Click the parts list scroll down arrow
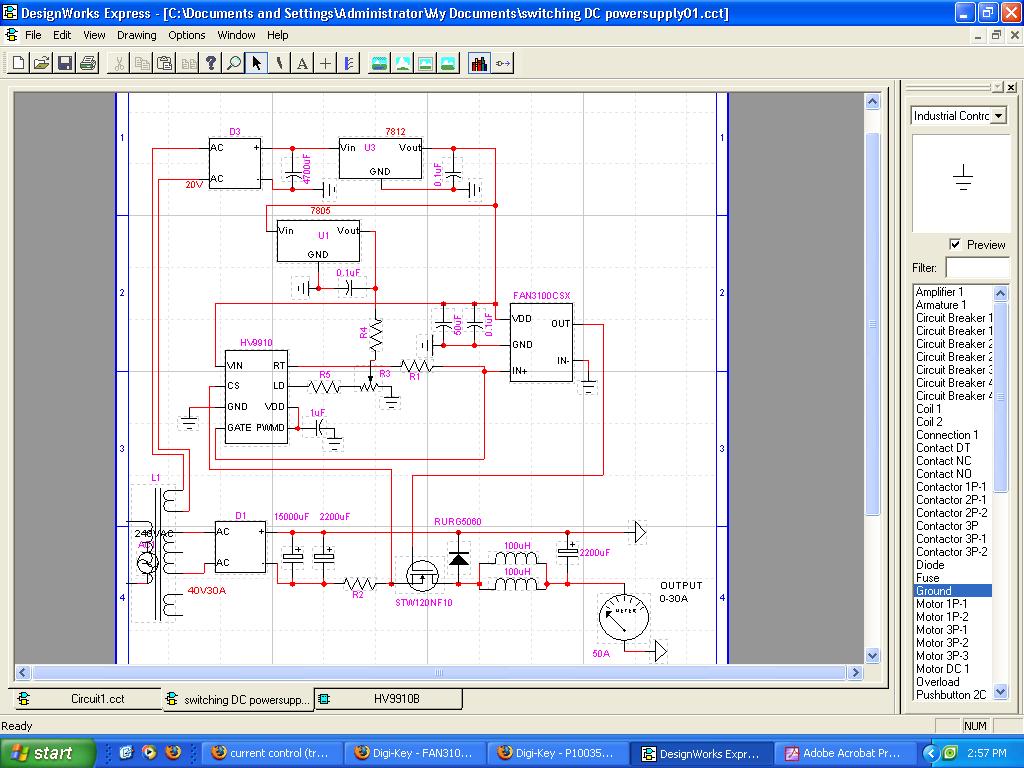1024x768 pixels. [x=1000, y=692]
